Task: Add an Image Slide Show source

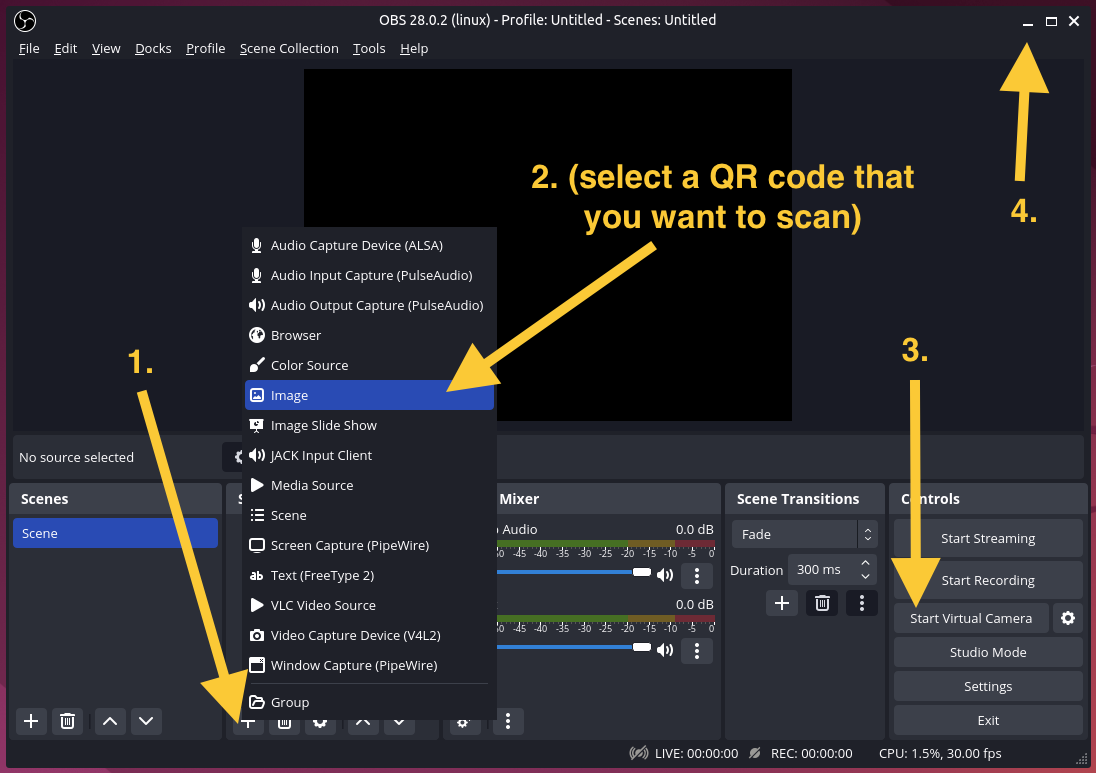Action: 369,426
